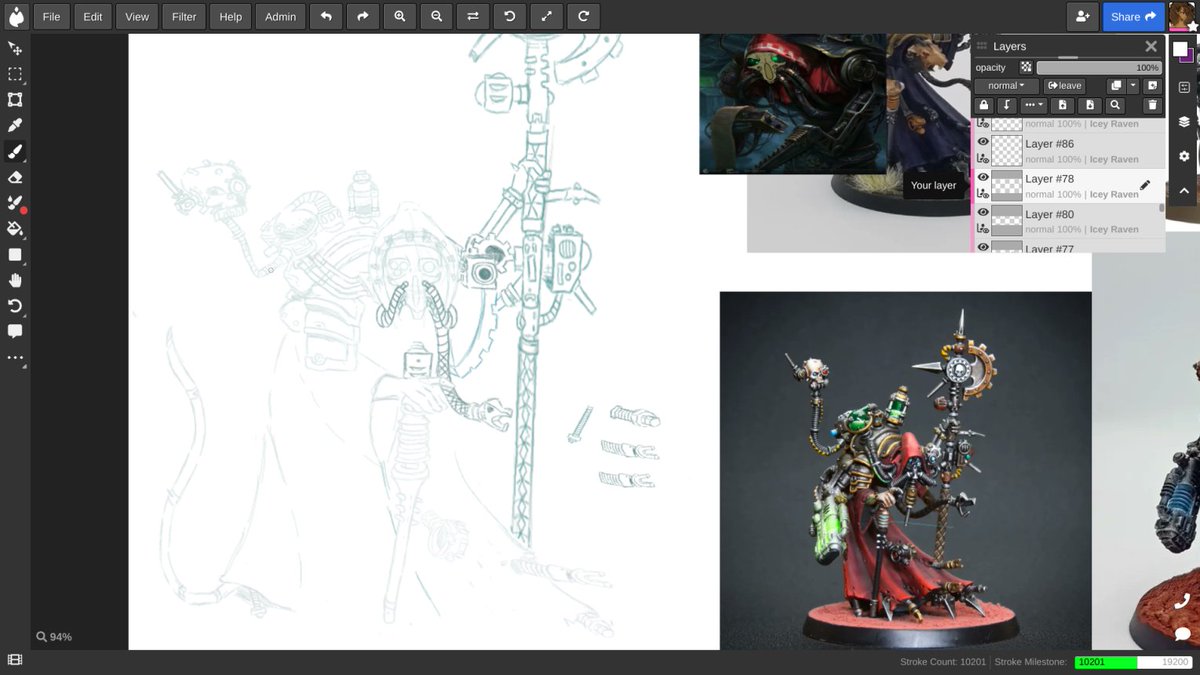The image size is (1200, 675).
Task: Rotate the view counter-clockwise
Action: pos(509,16)
